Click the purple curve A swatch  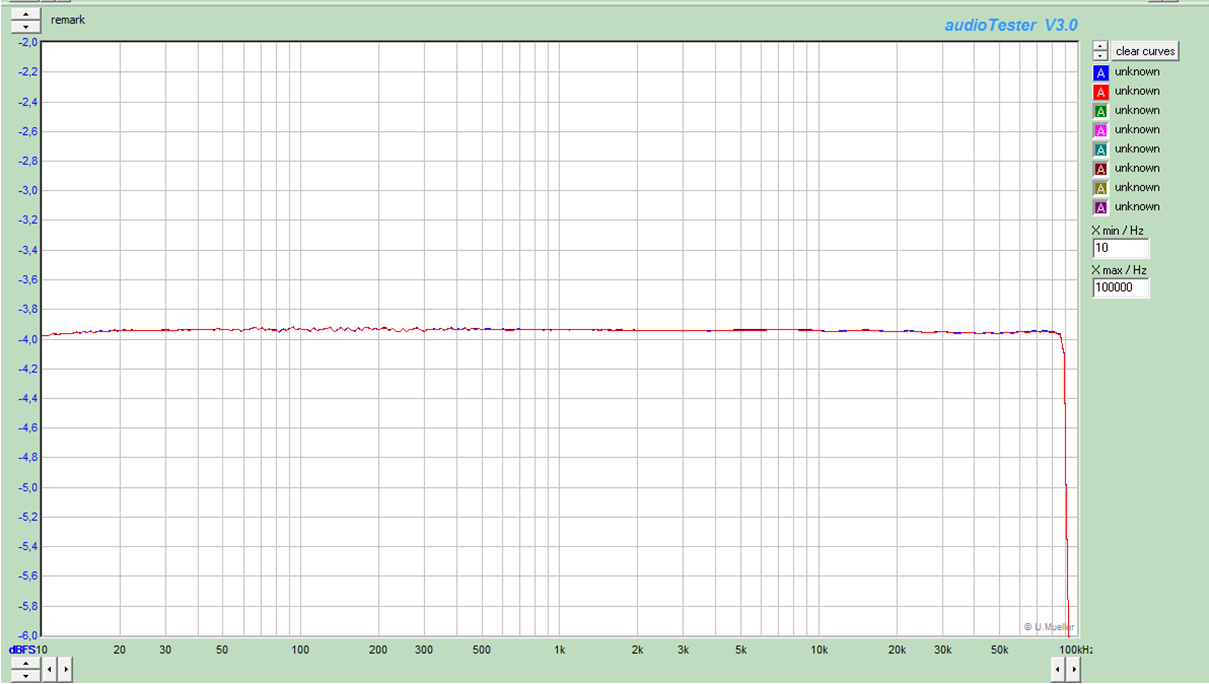click(x=1101, y=207)
